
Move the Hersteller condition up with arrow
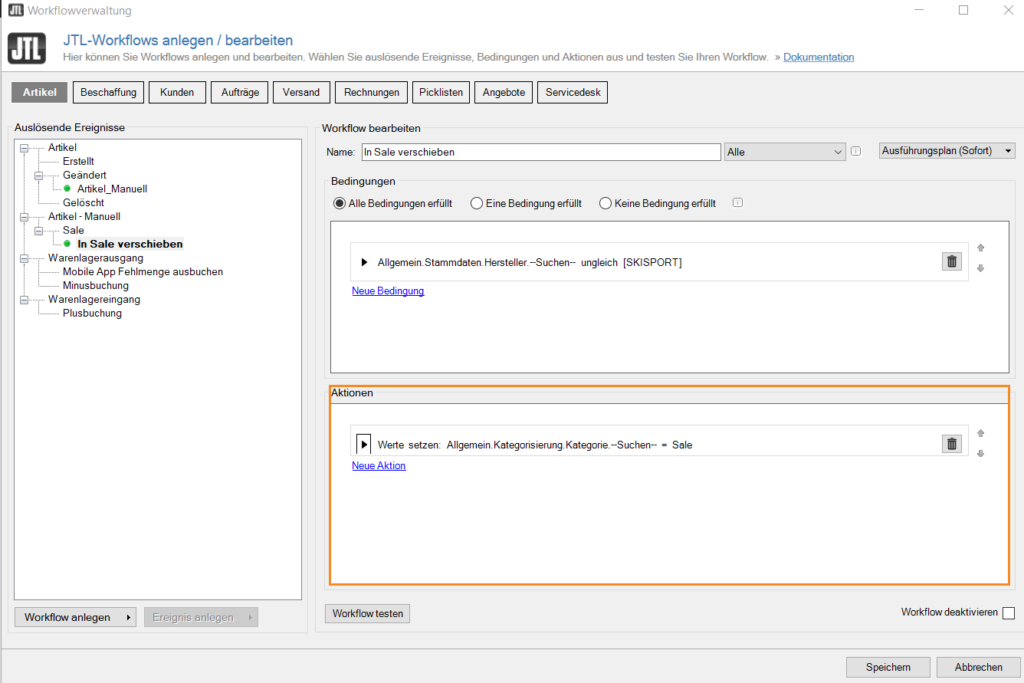(981, 248)
